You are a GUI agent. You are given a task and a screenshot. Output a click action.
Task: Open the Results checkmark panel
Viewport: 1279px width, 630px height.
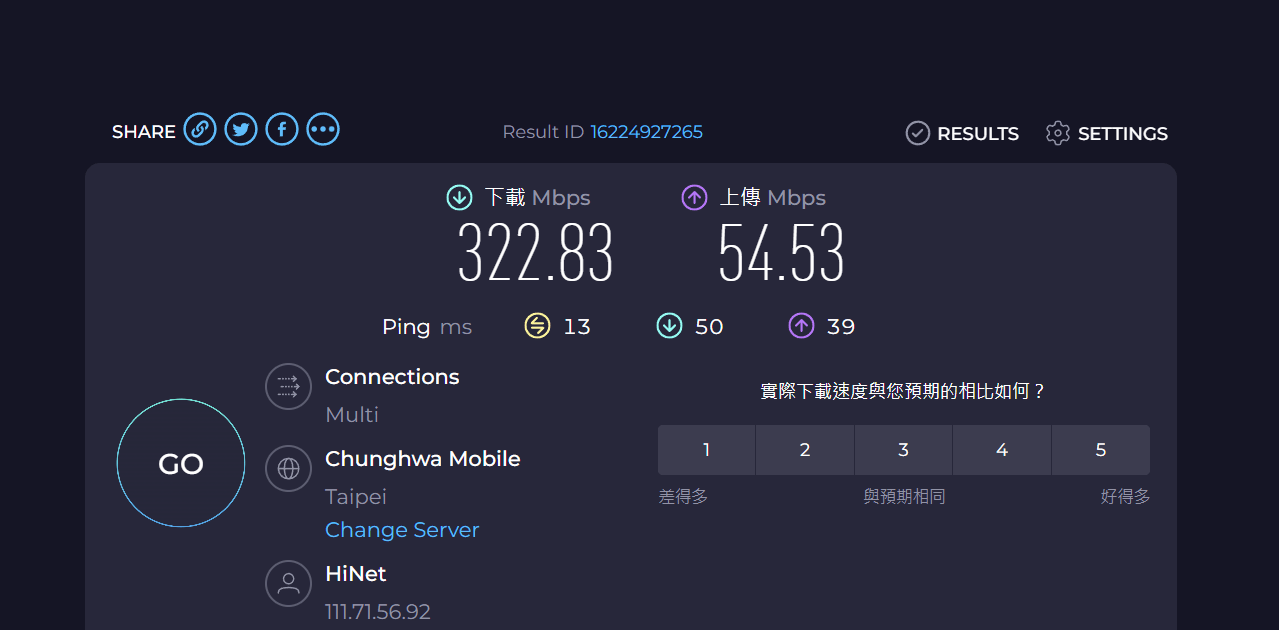coord(917,132)
